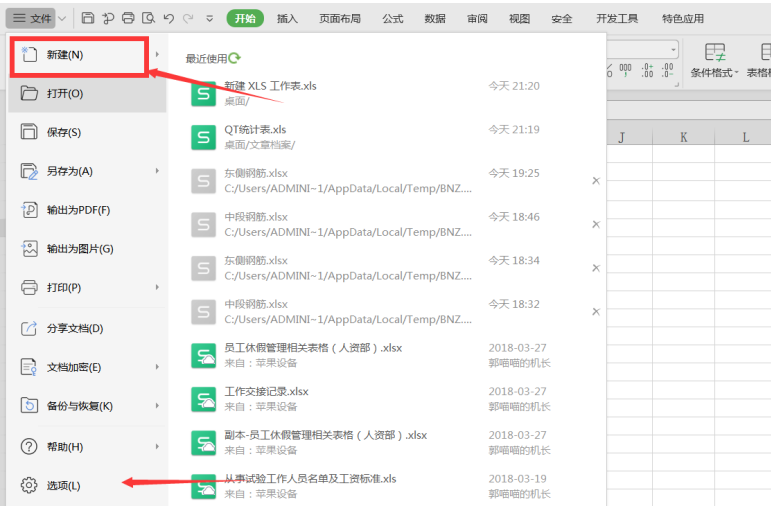This screenshot has width=771, height=512.
Task: Open 选项(L) settings entry
Action: (87, 485)
